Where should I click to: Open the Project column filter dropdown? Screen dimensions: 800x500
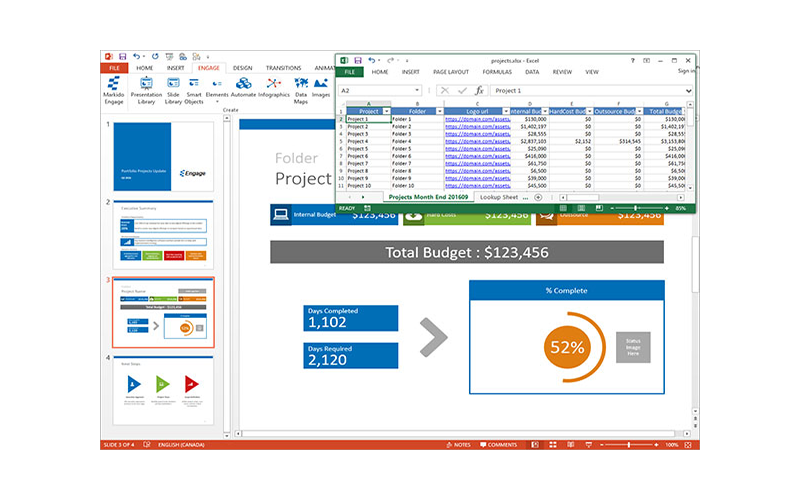[386, 111]
